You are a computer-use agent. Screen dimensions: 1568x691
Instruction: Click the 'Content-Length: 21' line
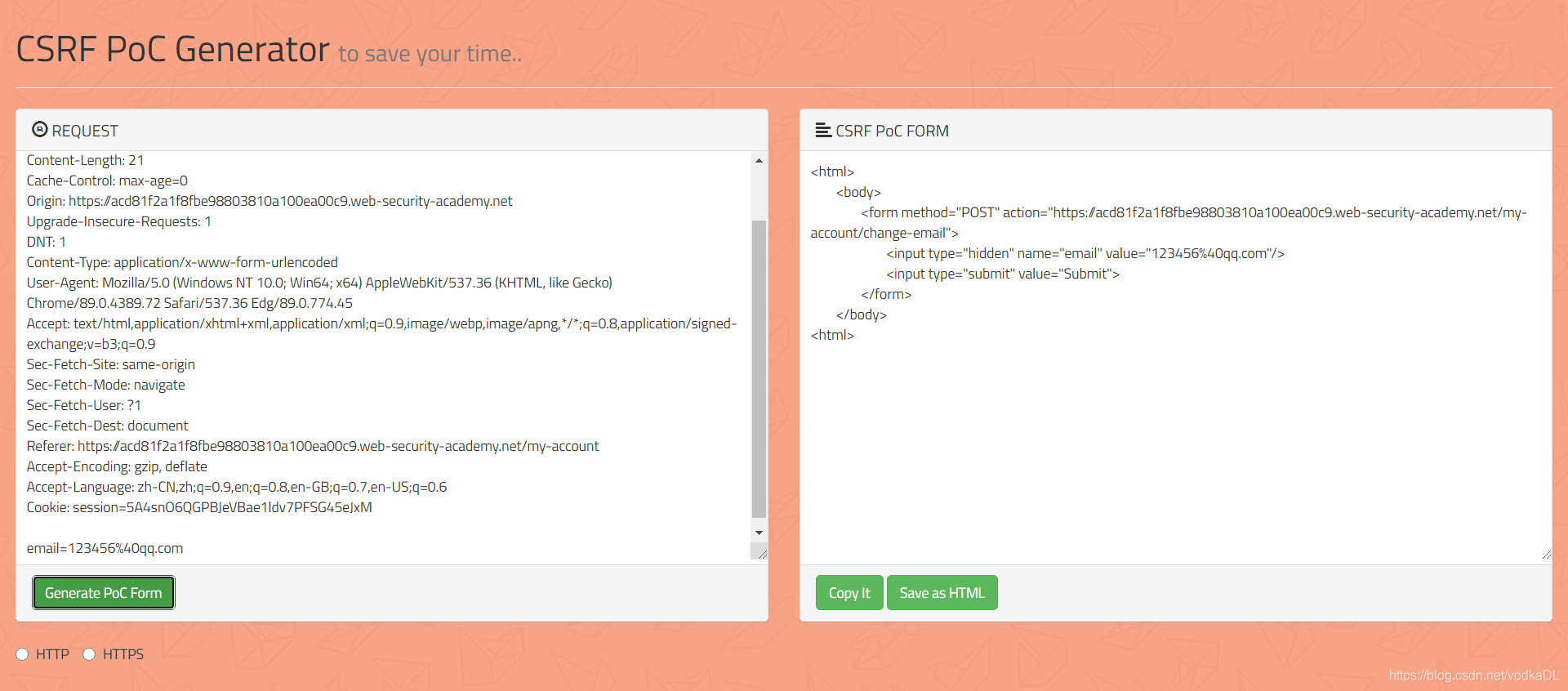click(85, 160)
